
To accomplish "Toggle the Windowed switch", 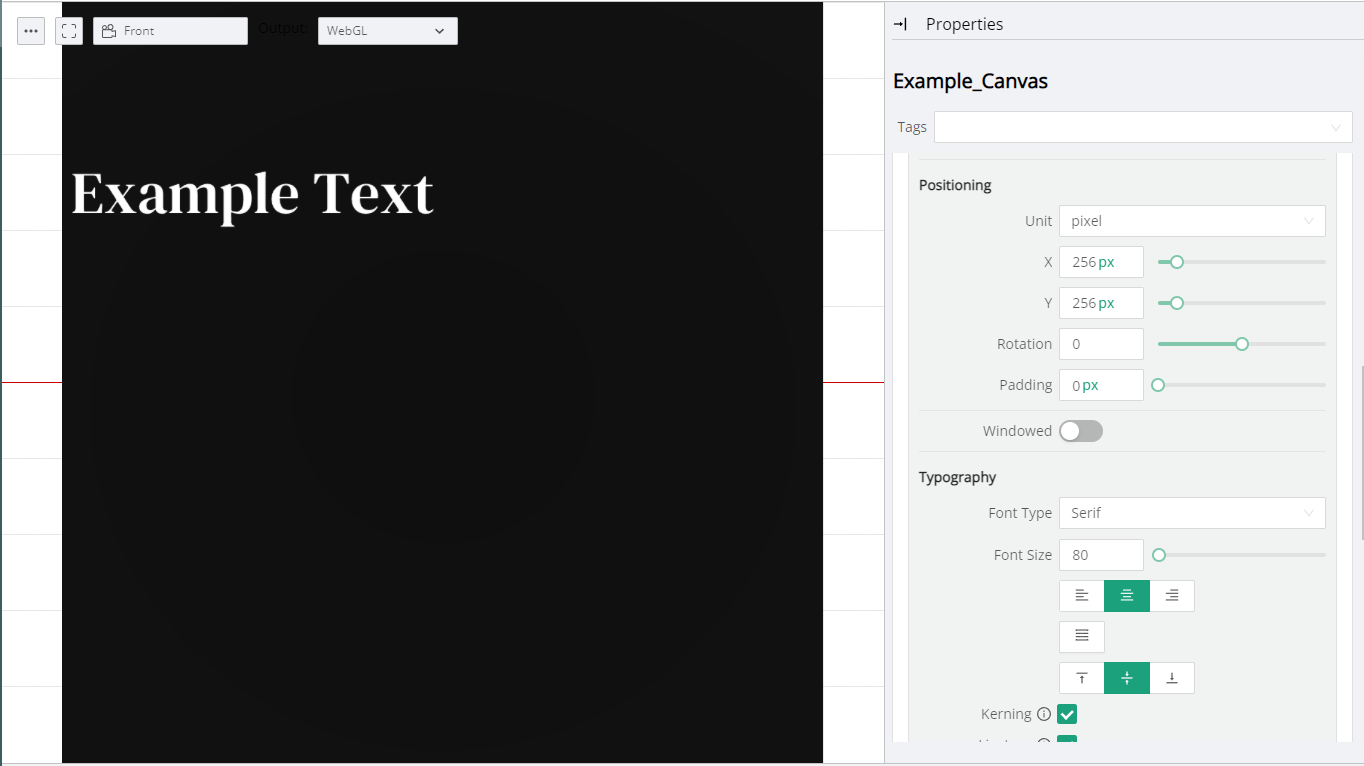I will [1081, 431].
